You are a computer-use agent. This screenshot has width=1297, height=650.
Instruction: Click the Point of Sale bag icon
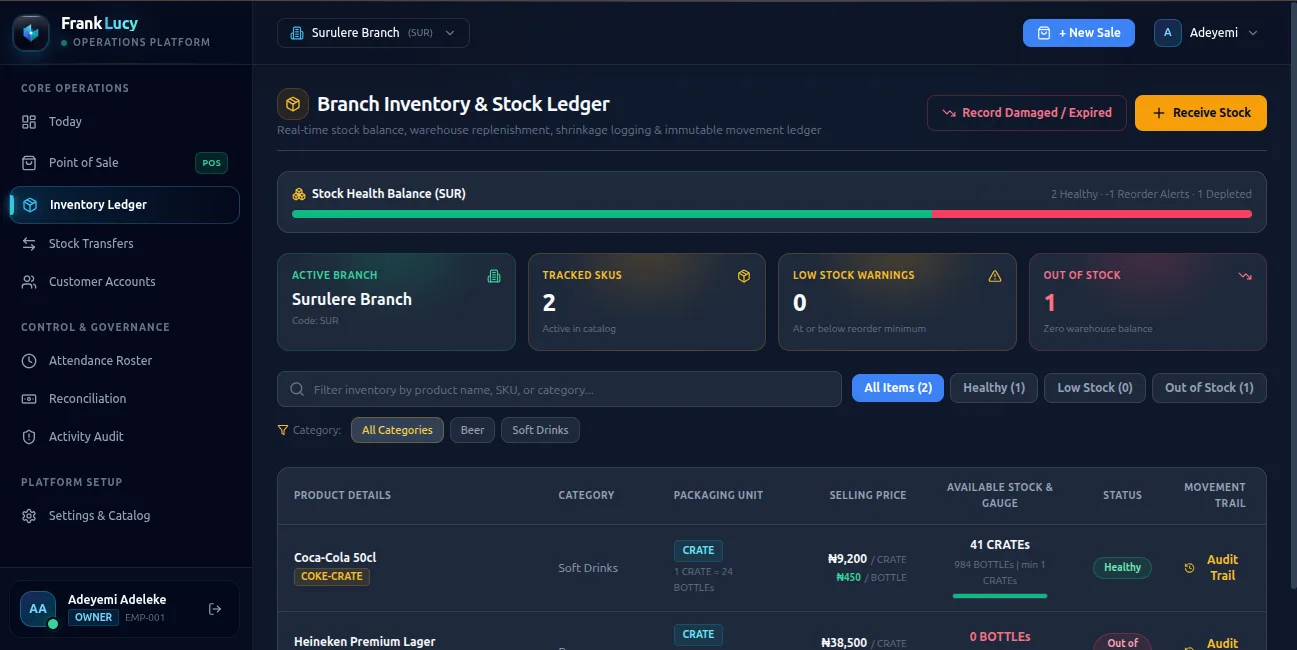[x=29, y=163]
